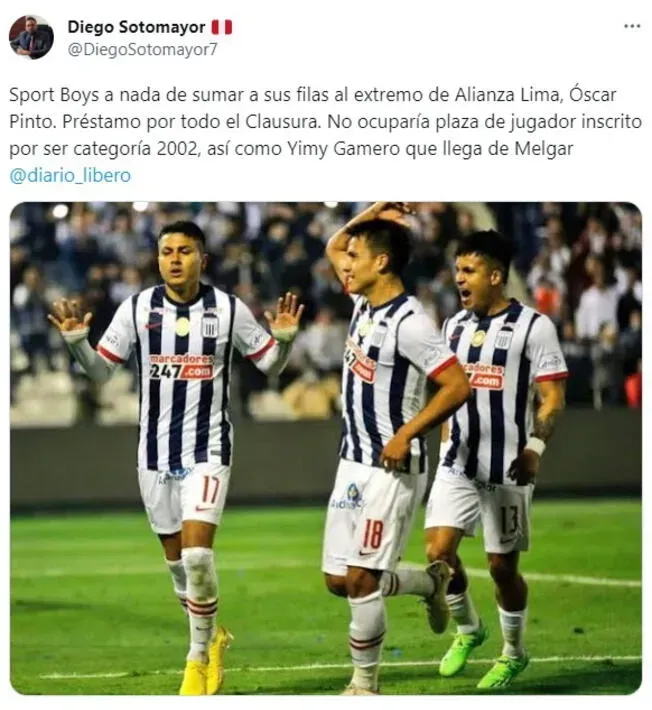Click the Sport Boys text in tweet

point(53,95)
